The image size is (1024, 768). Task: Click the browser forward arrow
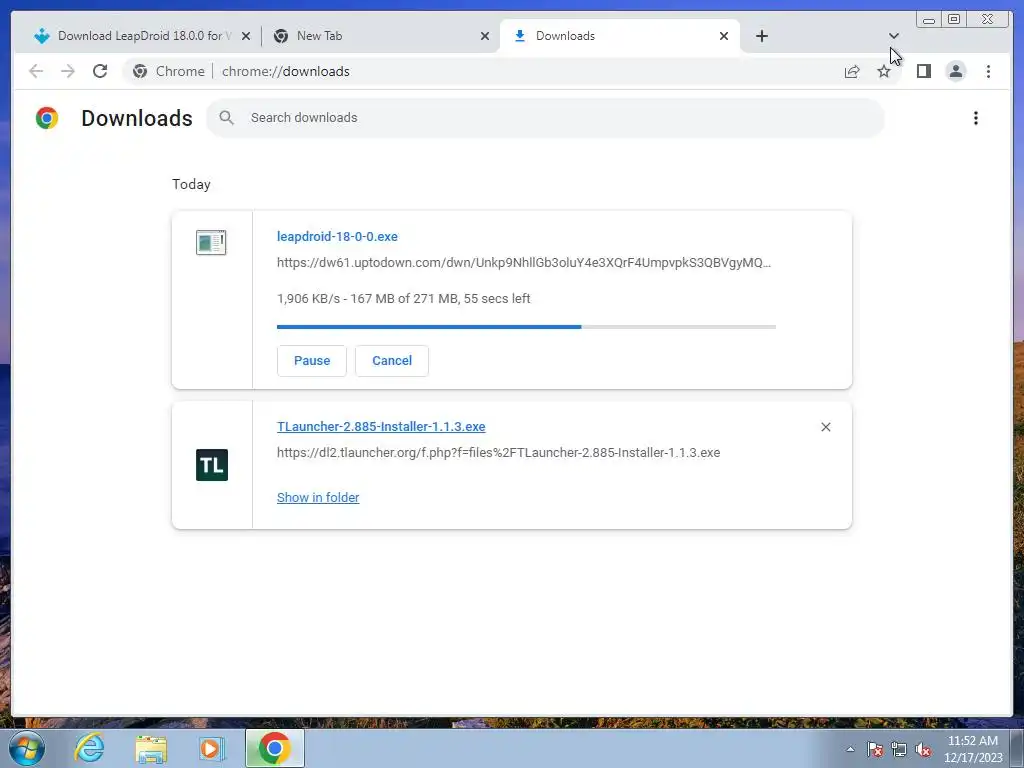[x=68, y=71]
